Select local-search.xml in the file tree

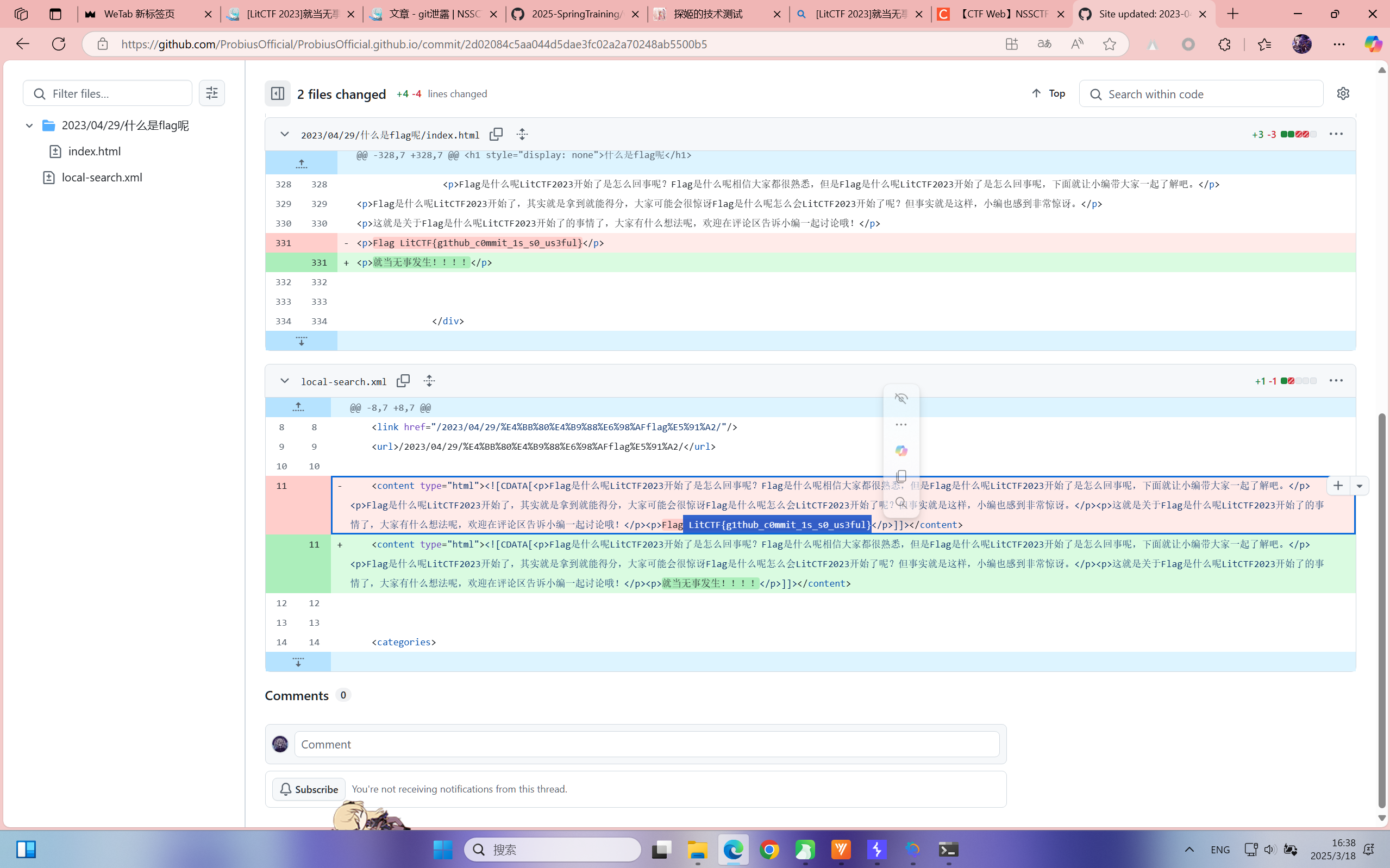point(102,178)
